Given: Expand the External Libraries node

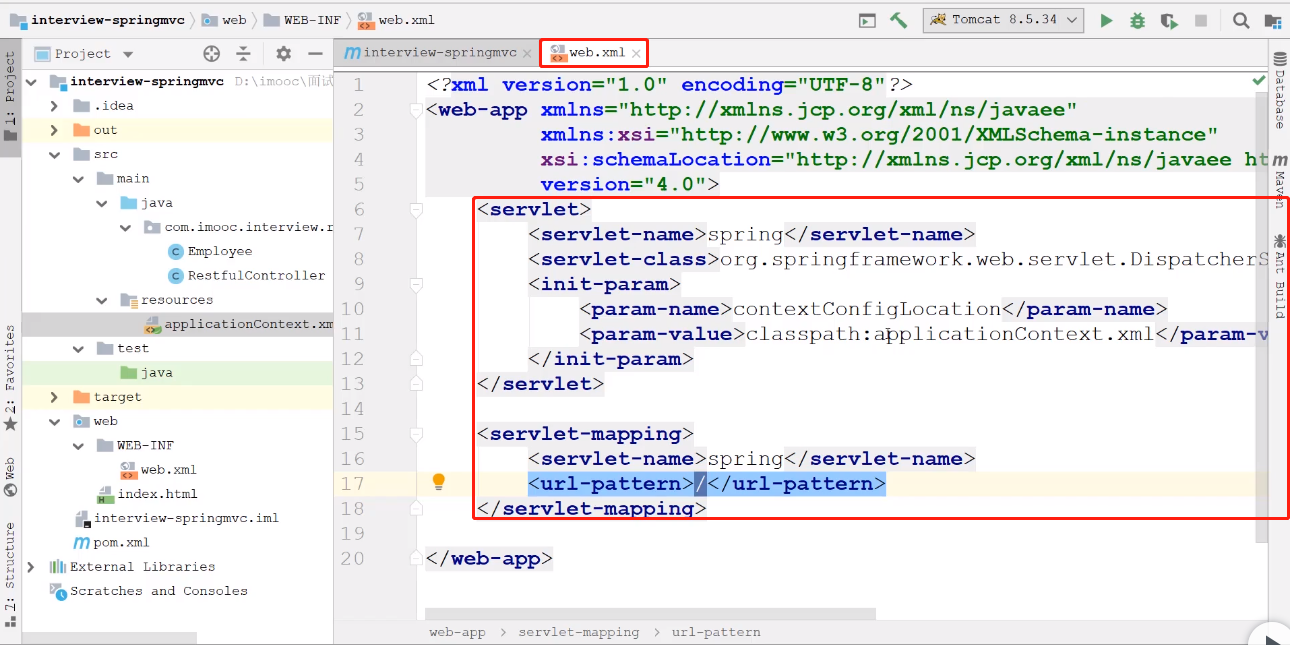Looking at the screenshot, I should (30, 567).
